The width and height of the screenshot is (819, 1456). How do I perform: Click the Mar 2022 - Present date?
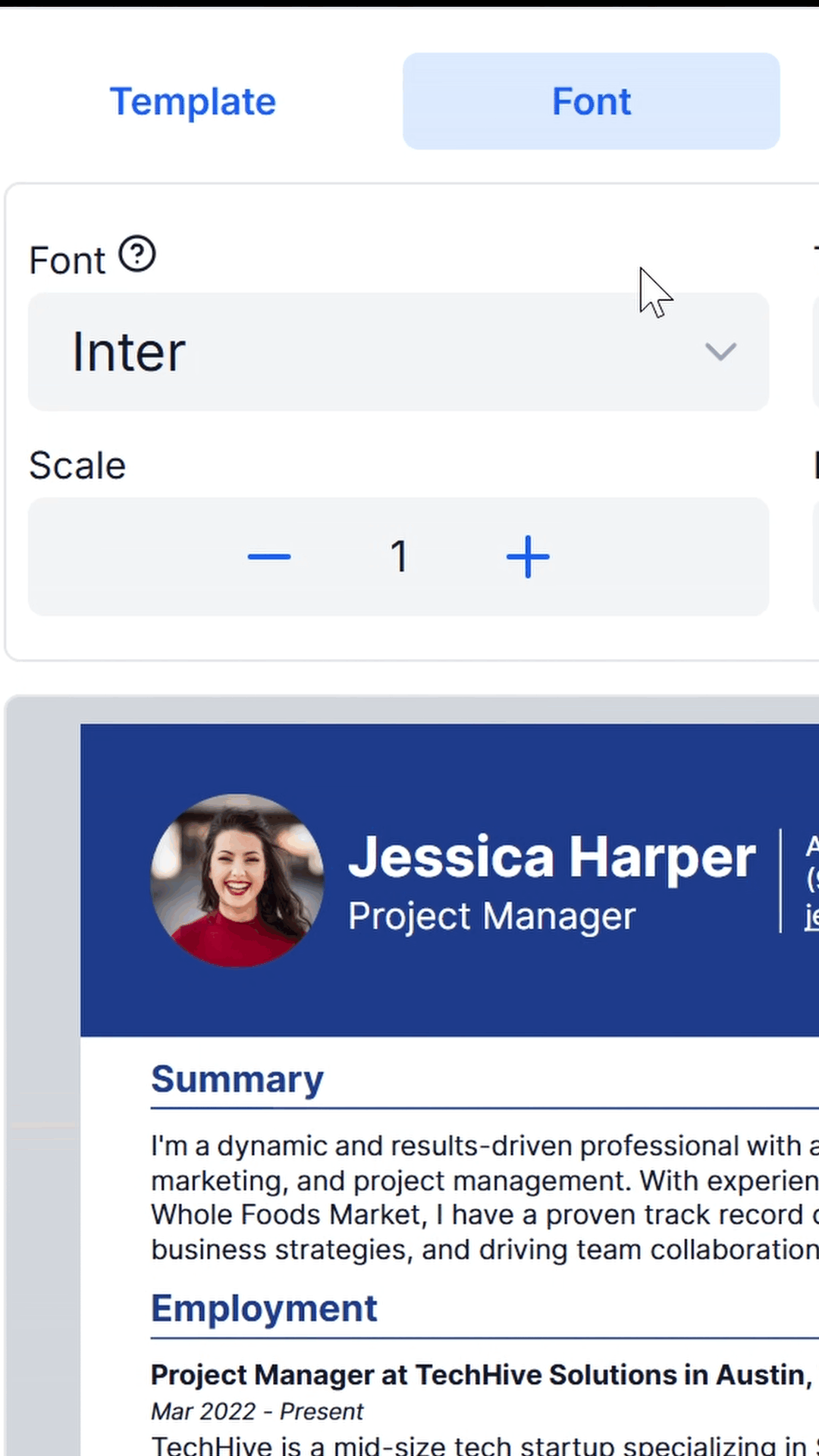pos(257,1411)
